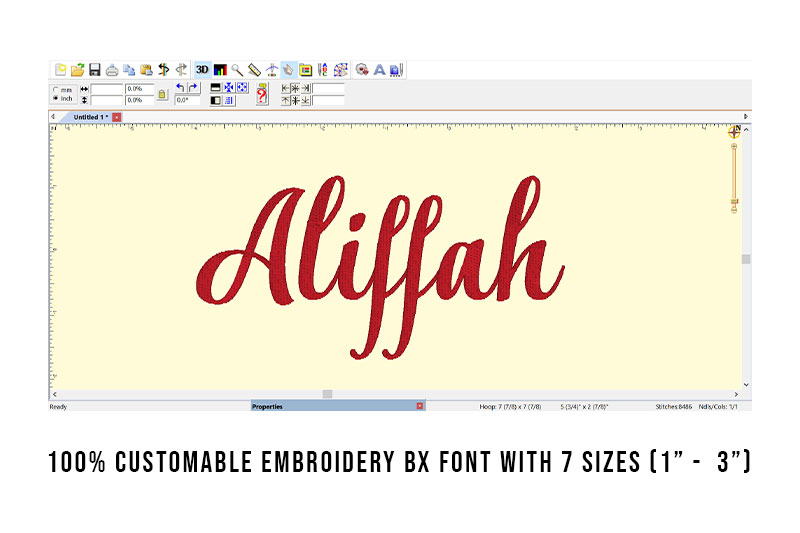Viewport: 800px width, 533px height.
Task: Click the height size input field
Action: tap(107, 100)
